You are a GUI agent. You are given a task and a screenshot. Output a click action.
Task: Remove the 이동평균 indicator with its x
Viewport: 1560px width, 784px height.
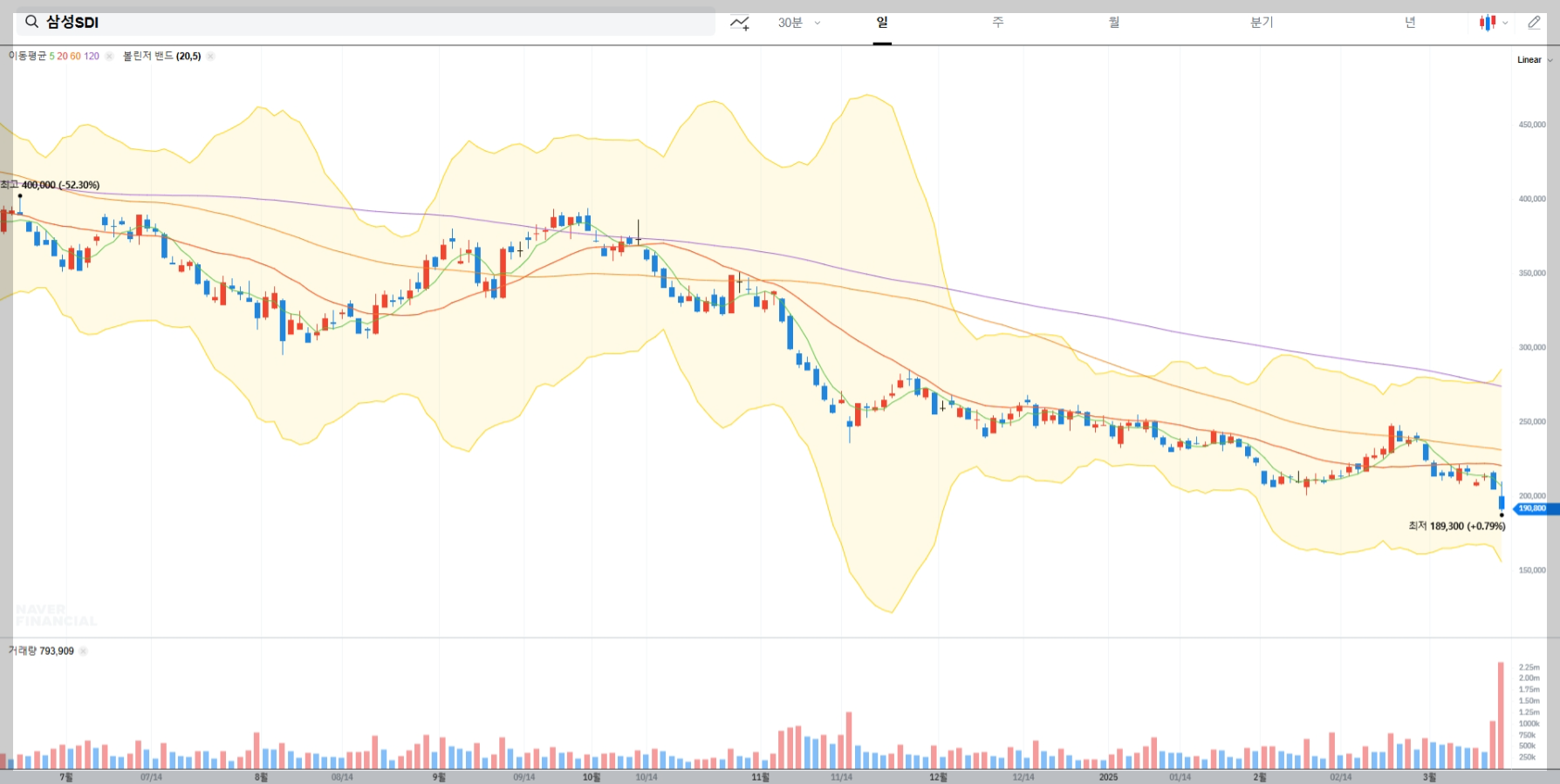[x=109, y=56]
